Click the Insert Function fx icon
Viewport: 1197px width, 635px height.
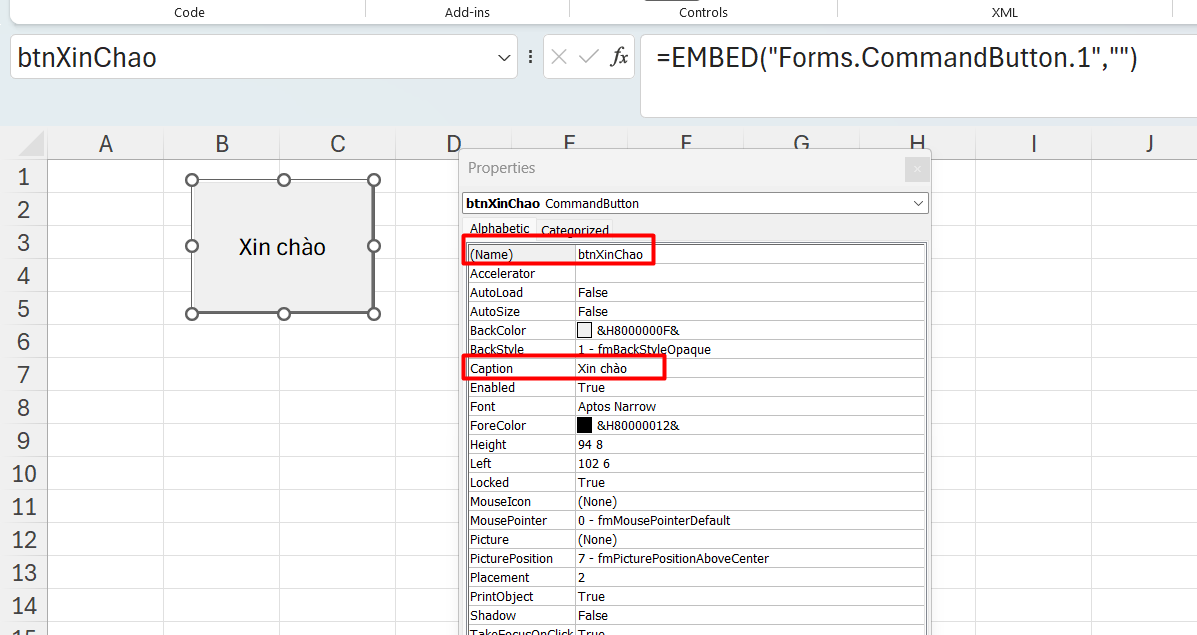click(x=620, y=57)
